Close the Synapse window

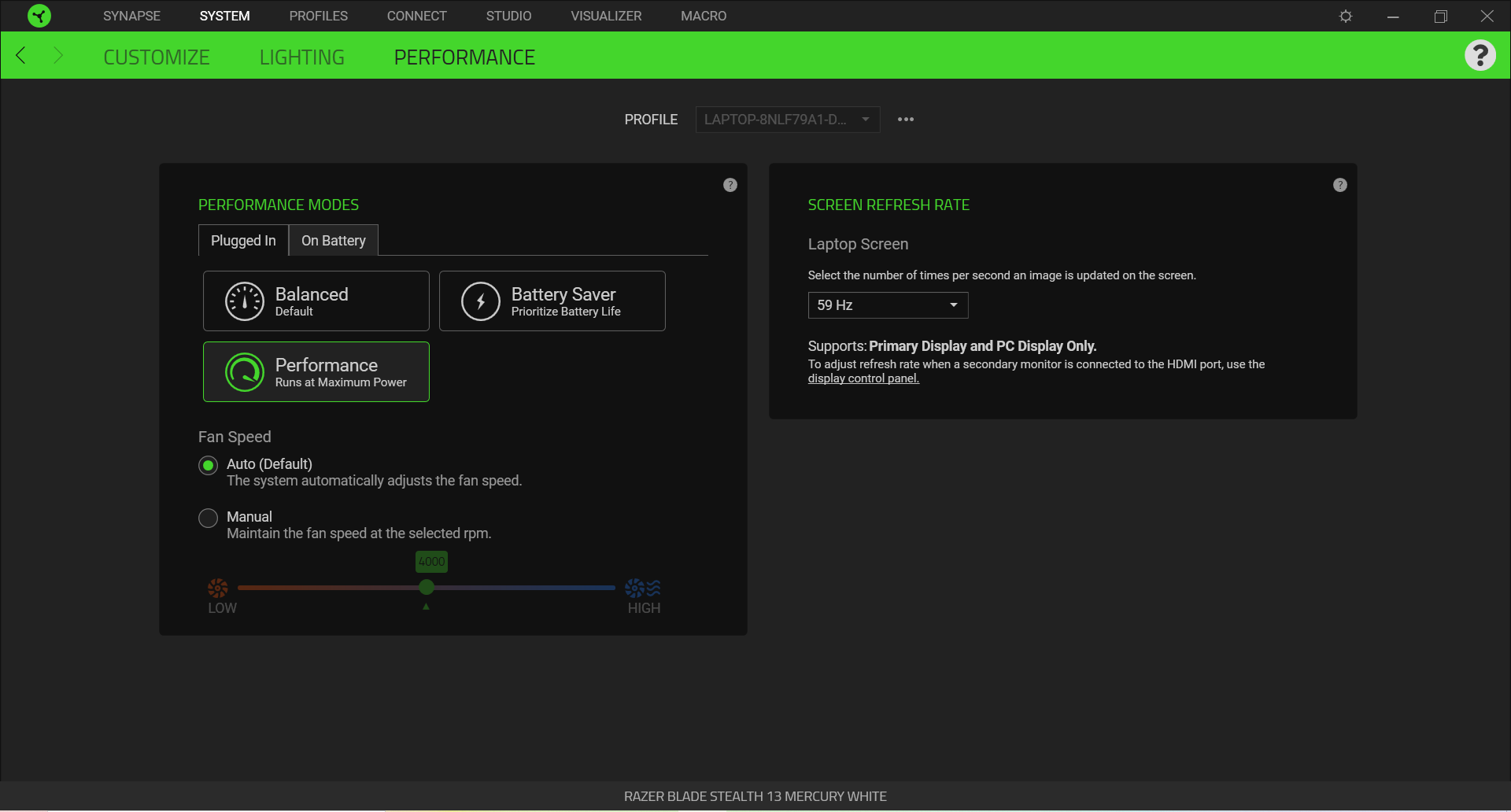tap(1487, 16)
